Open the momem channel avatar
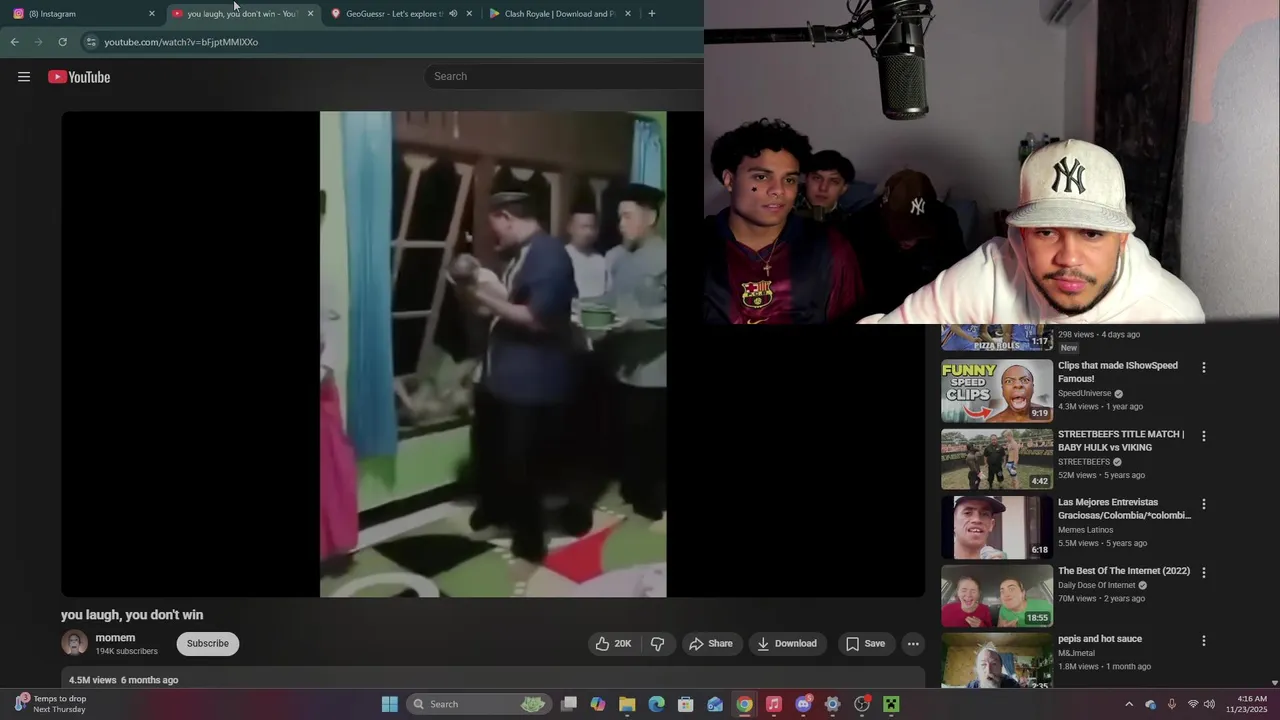The height and width of the screenshot is (720, 1280). (x=75, y=643)
